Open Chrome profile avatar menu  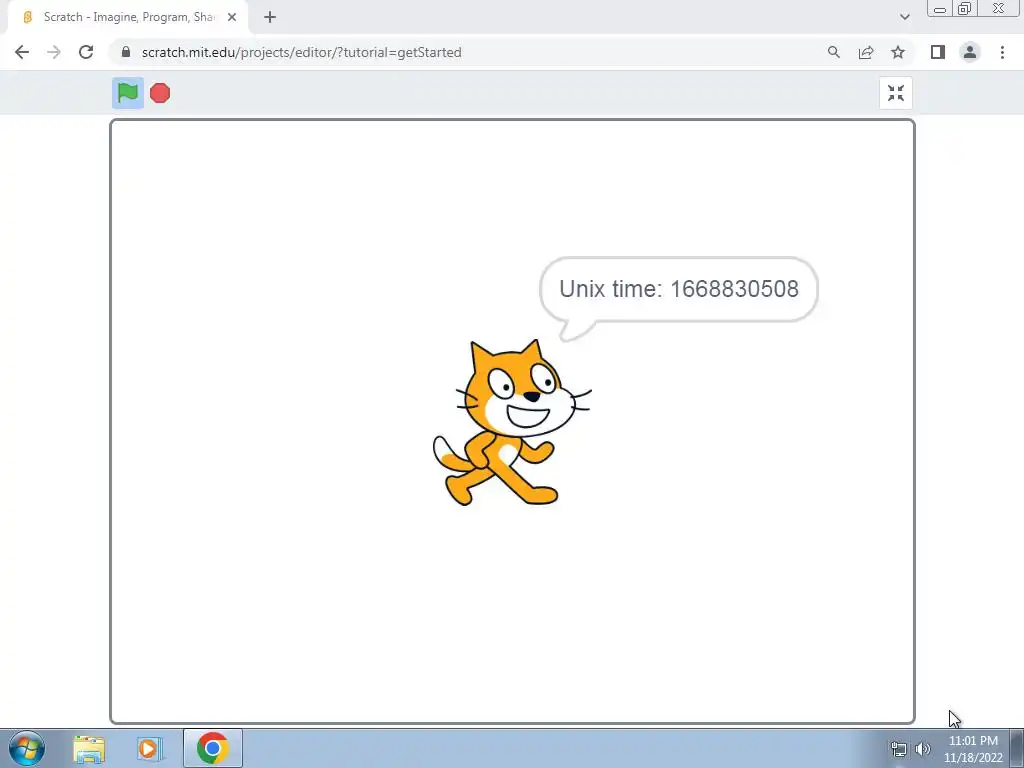(x=970, y=52)
